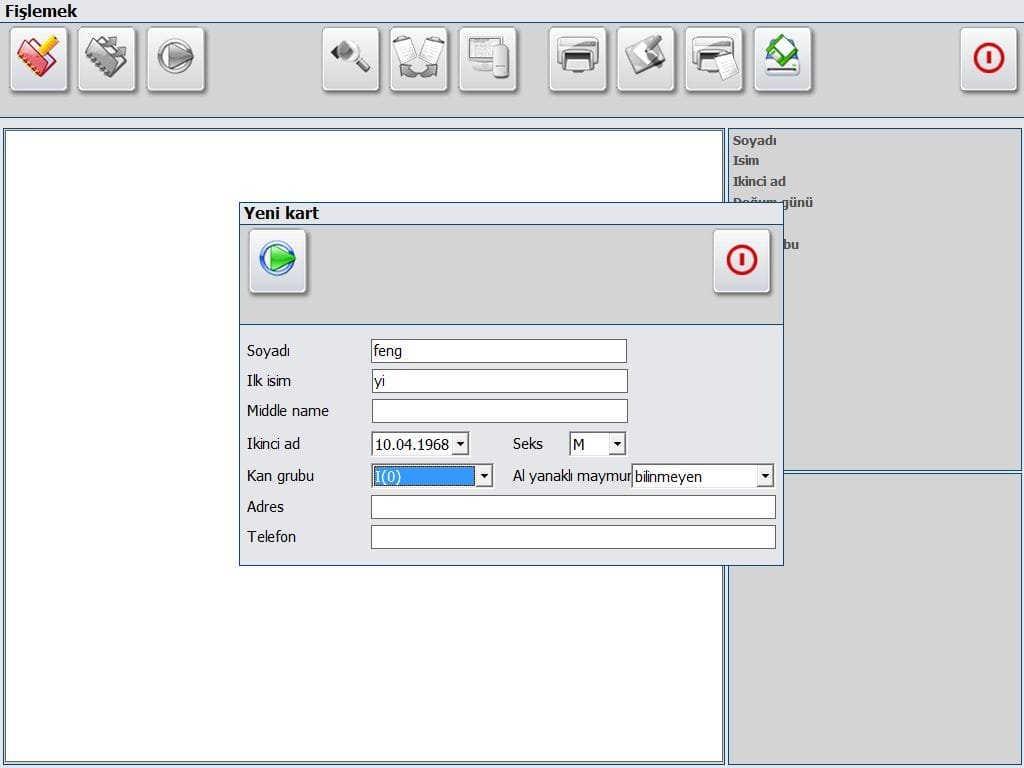This screenshot has height=768, width=1024.
Task: Focus the Adres text field
Action: tap(572, 507)
